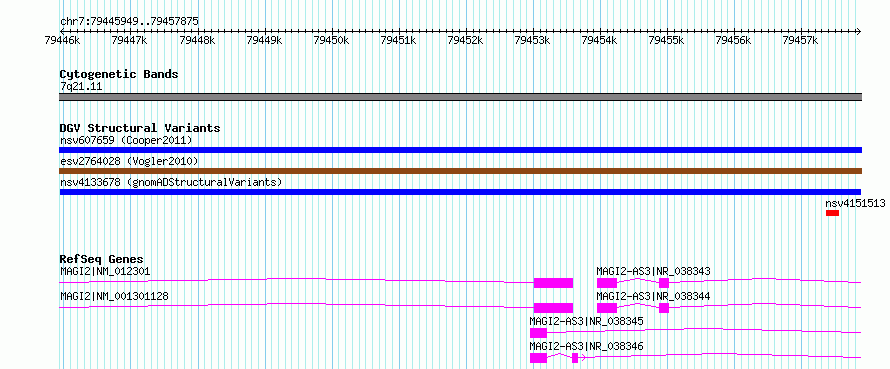Open the MAGI2-AS3|NR_038346 transcript label

point(586,346)
